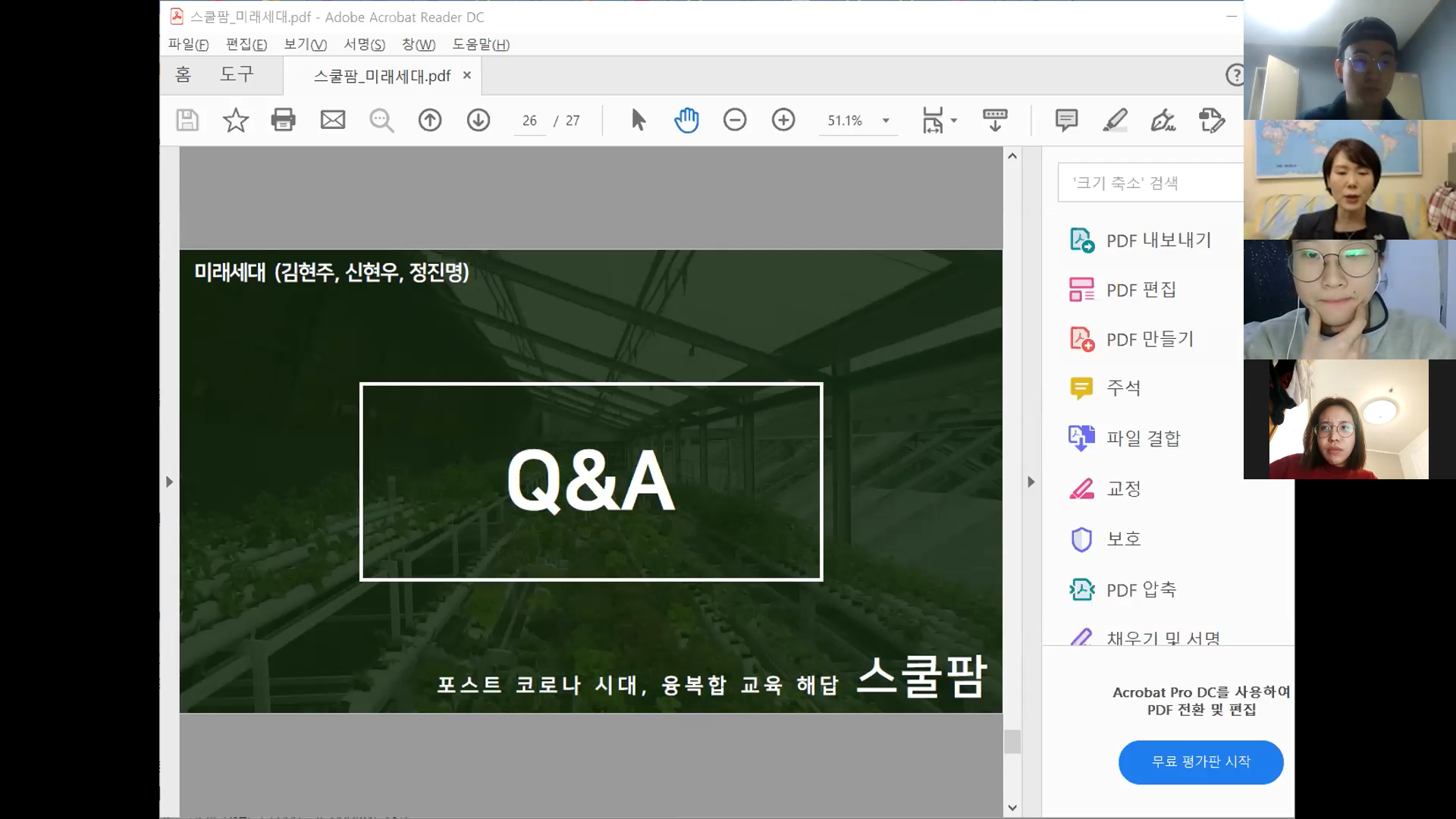Open the Find text magnifier
The height and width of the screenshot is (819, 1456).
click(381, 120)
